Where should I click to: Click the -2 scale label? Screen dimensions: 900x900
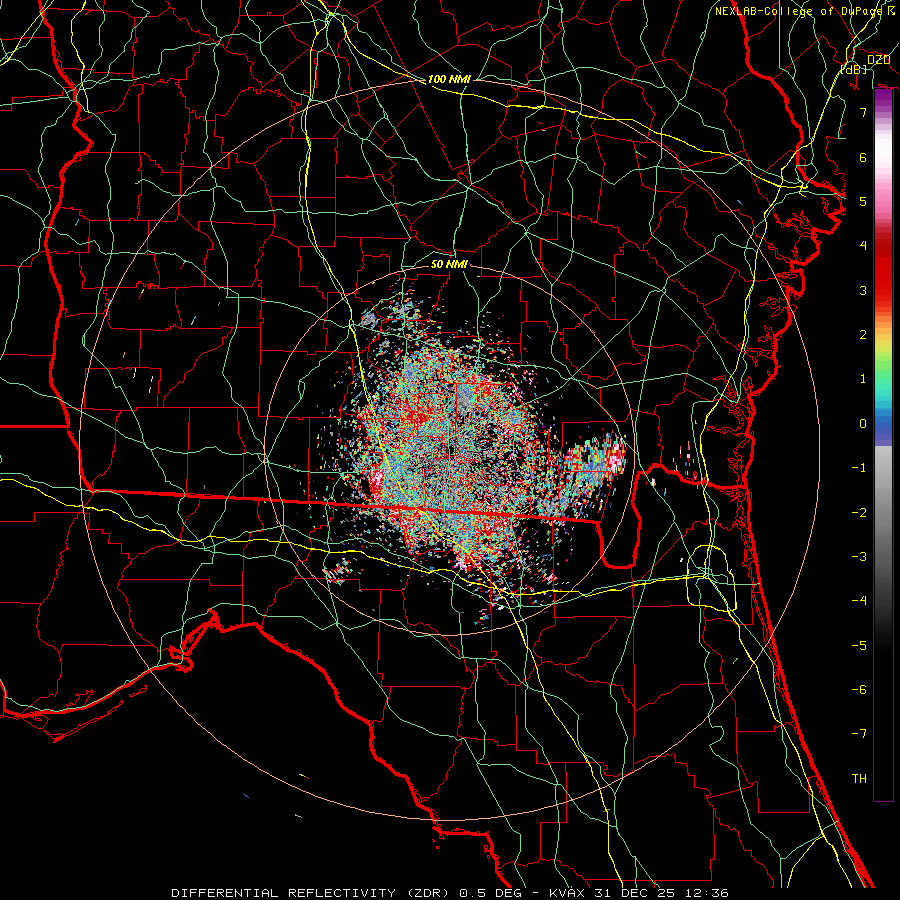tap(859, 513)
